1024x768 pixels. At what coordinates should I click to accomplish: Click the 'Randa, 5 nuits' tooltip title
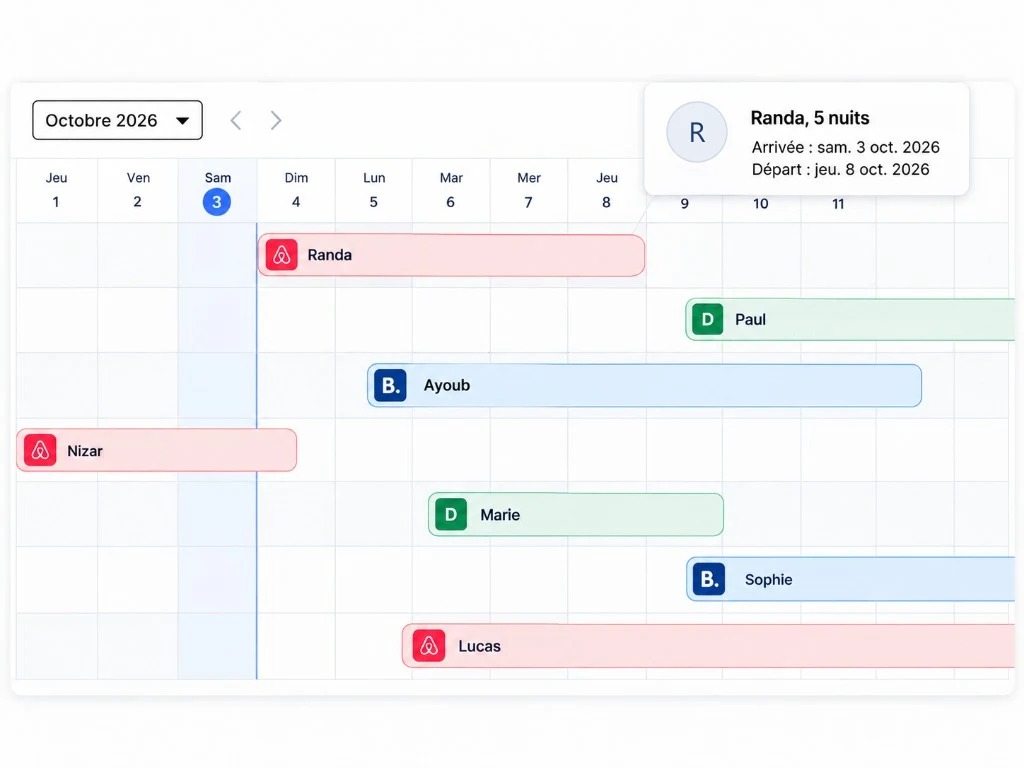[810, 118]
